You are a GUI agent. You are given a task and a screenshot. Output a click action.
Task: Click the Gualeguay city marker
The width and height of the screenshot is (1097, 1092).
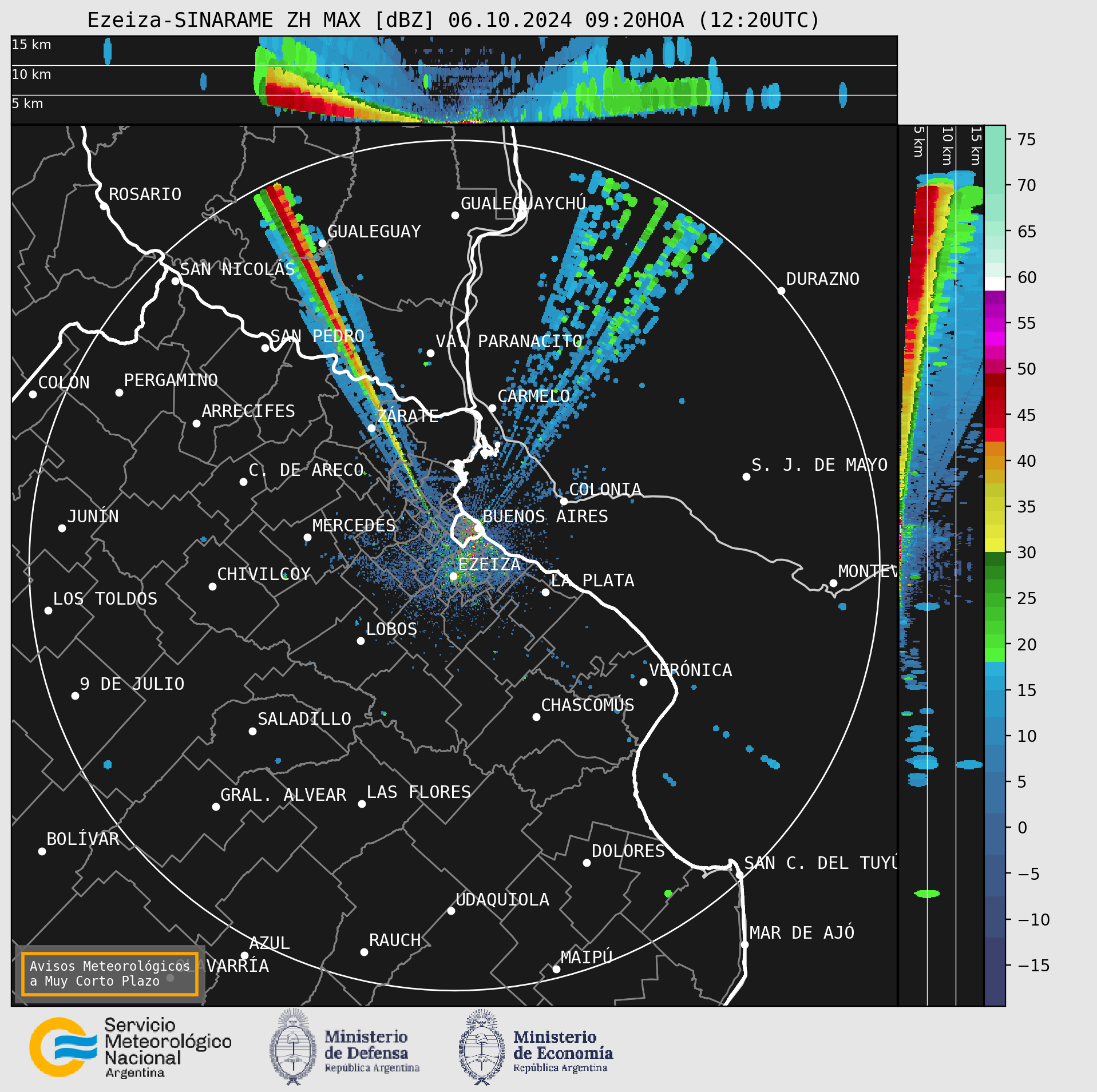coord(322,243)
